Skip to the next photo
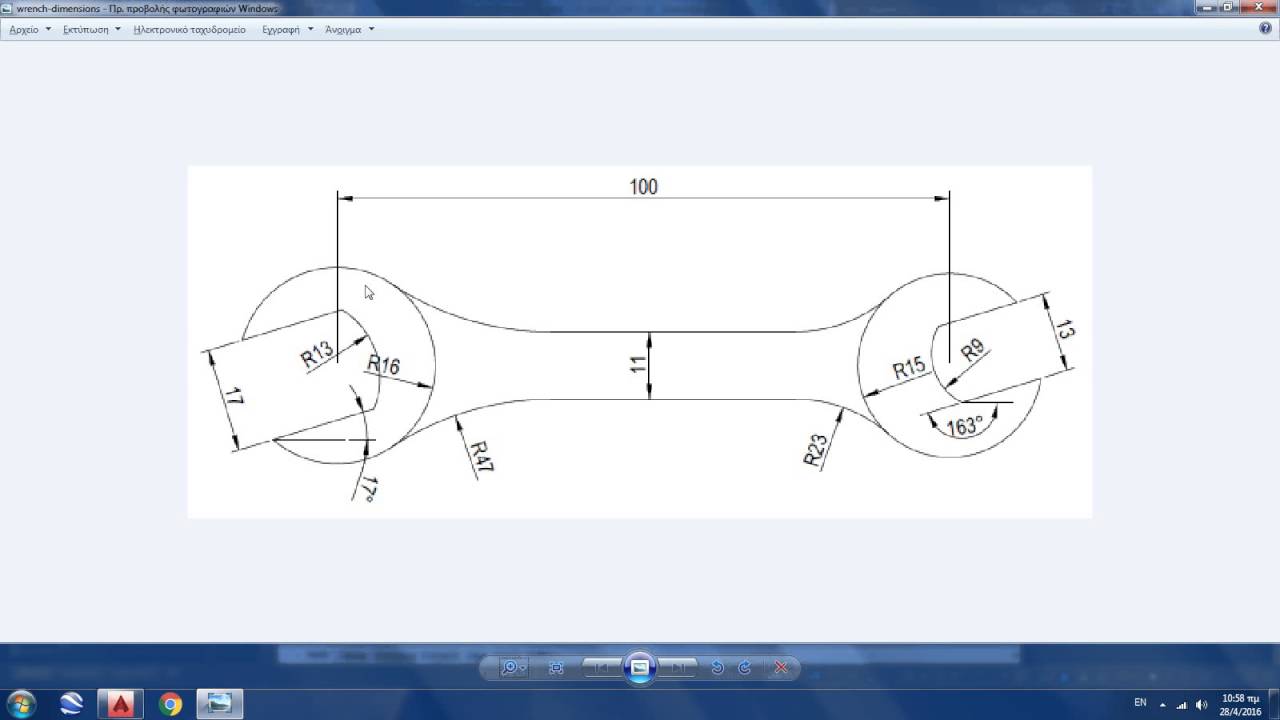The image size is (1280, 720). tap(678, 668)
